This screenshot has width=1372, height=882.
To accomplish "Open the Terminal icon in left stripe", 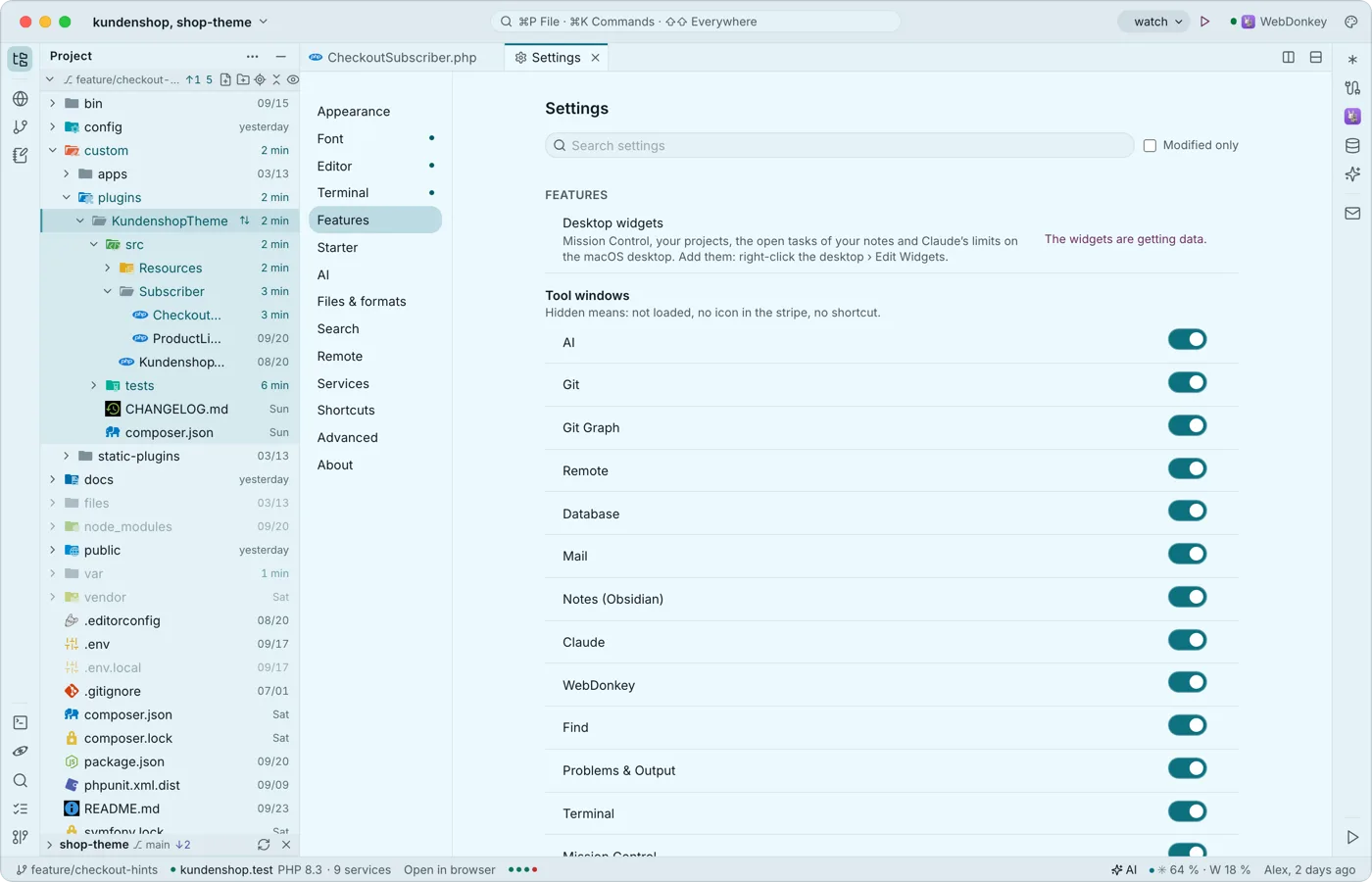I will tap(21, 722).
